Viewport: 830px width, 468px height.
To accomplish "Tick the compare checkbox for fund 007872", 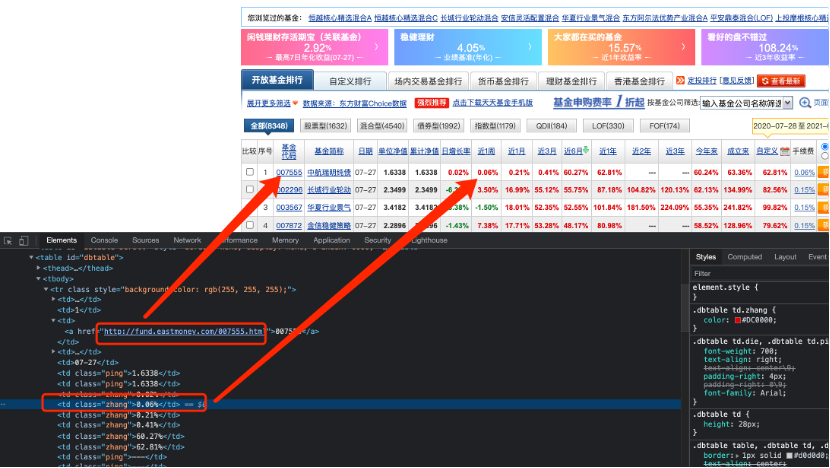I will point(250,225).
